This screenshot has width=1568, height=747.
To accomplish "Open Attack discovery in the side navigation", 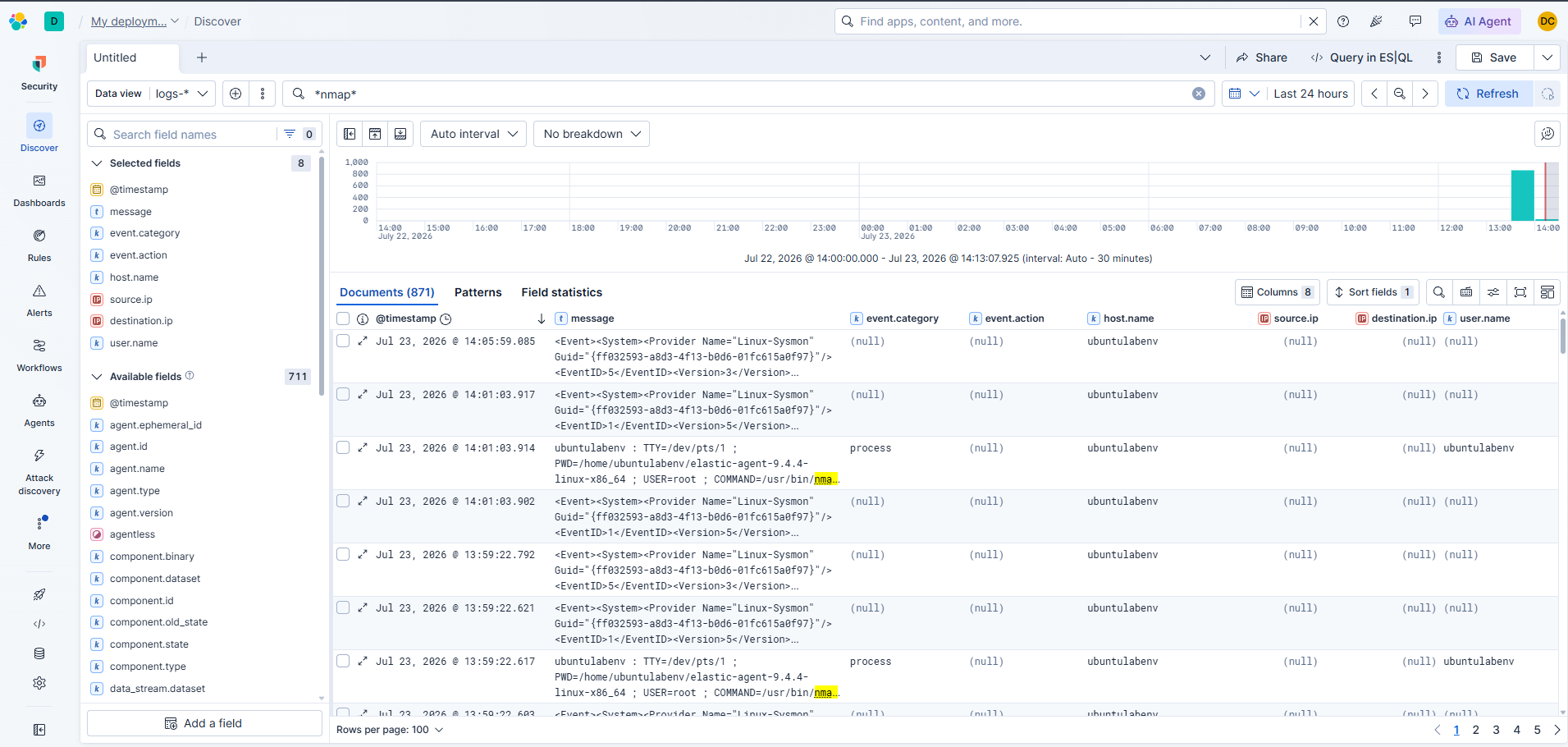I will click(x=39, y=471).
